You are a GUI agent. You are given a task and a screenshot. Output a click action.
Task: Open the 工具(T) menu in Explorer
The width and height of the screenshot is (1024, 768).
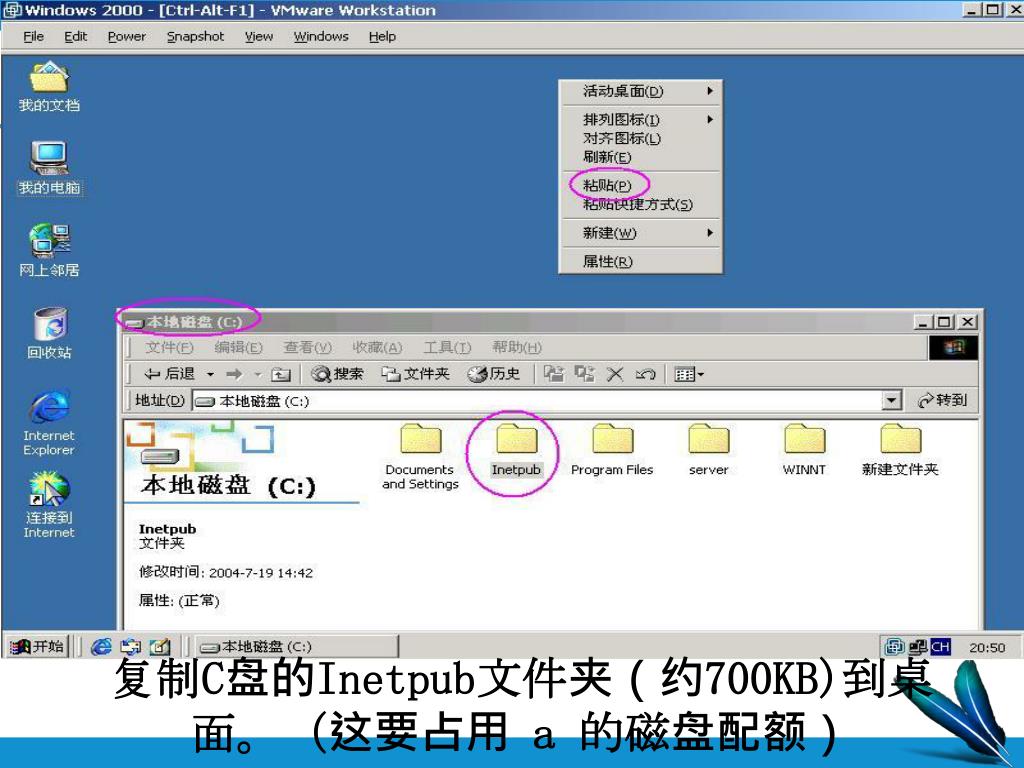pyautogui.click(x=447, y=347)
